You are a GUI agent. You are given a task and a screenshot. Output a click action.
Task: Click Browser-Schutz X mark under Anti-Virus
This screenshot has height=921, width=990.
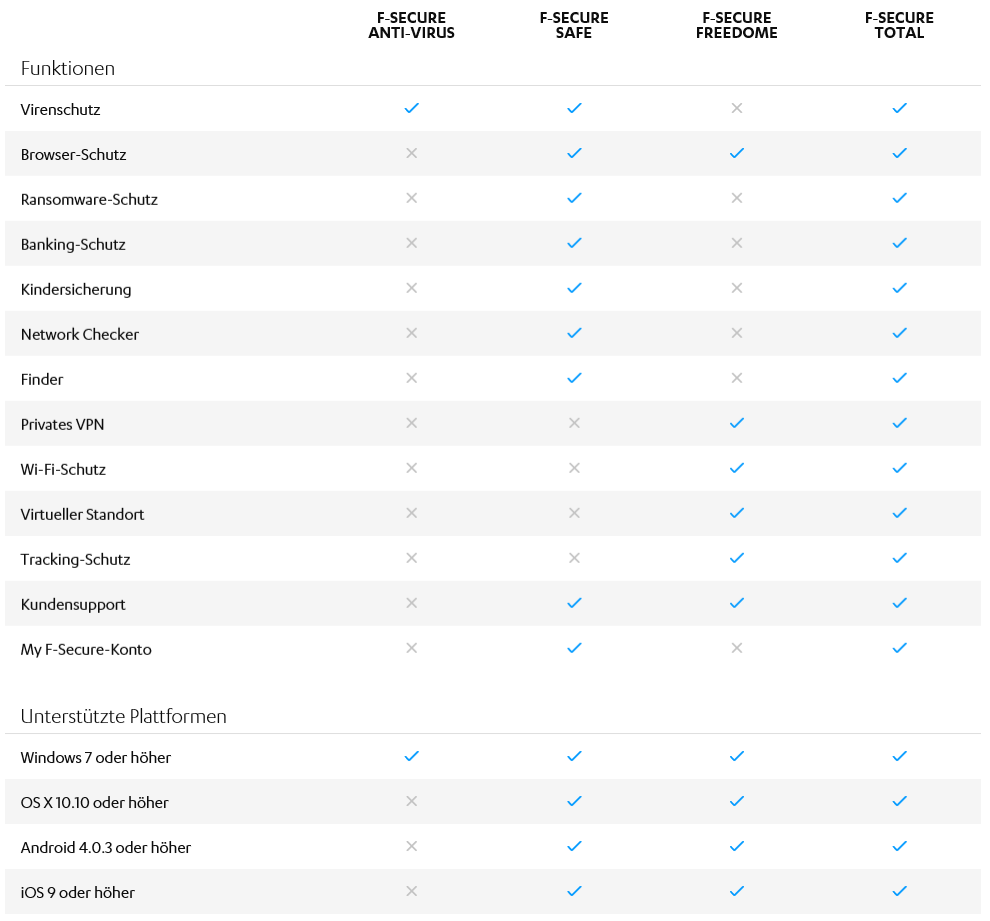tap(411, 153)
